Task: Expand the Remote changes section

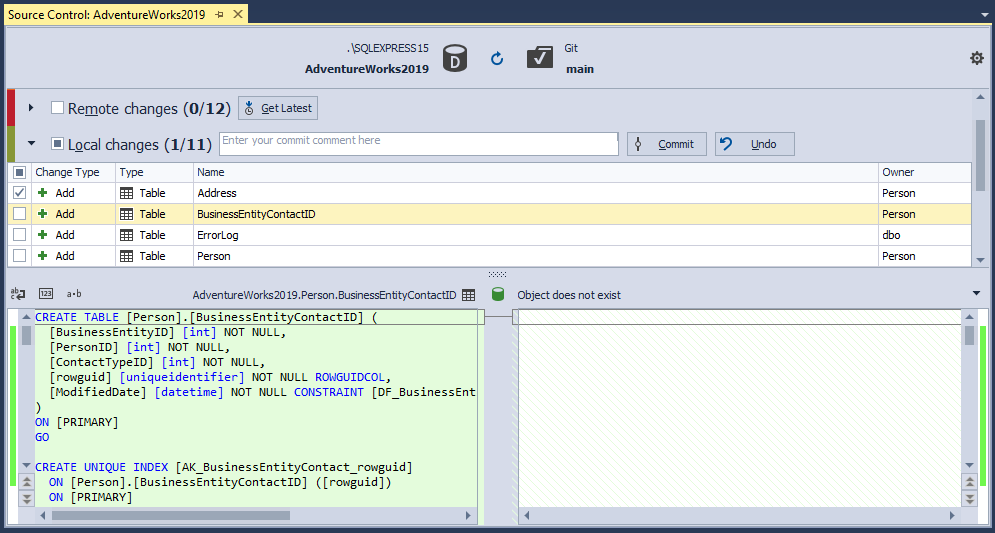Action: tap(31, 108)
